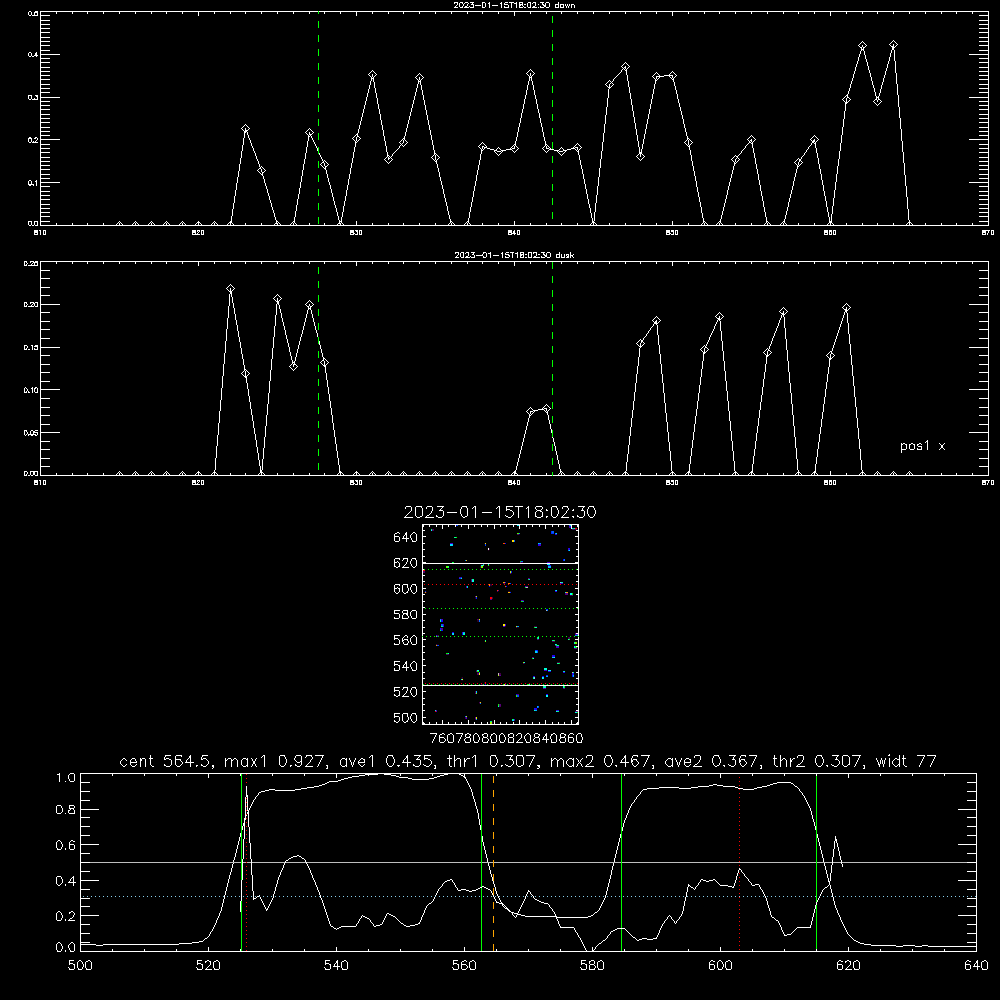The height and width of the screenshot is (1000, 1000).
Task: Click the x-axis label 500 of bottom plot
Action: (80, 966)
